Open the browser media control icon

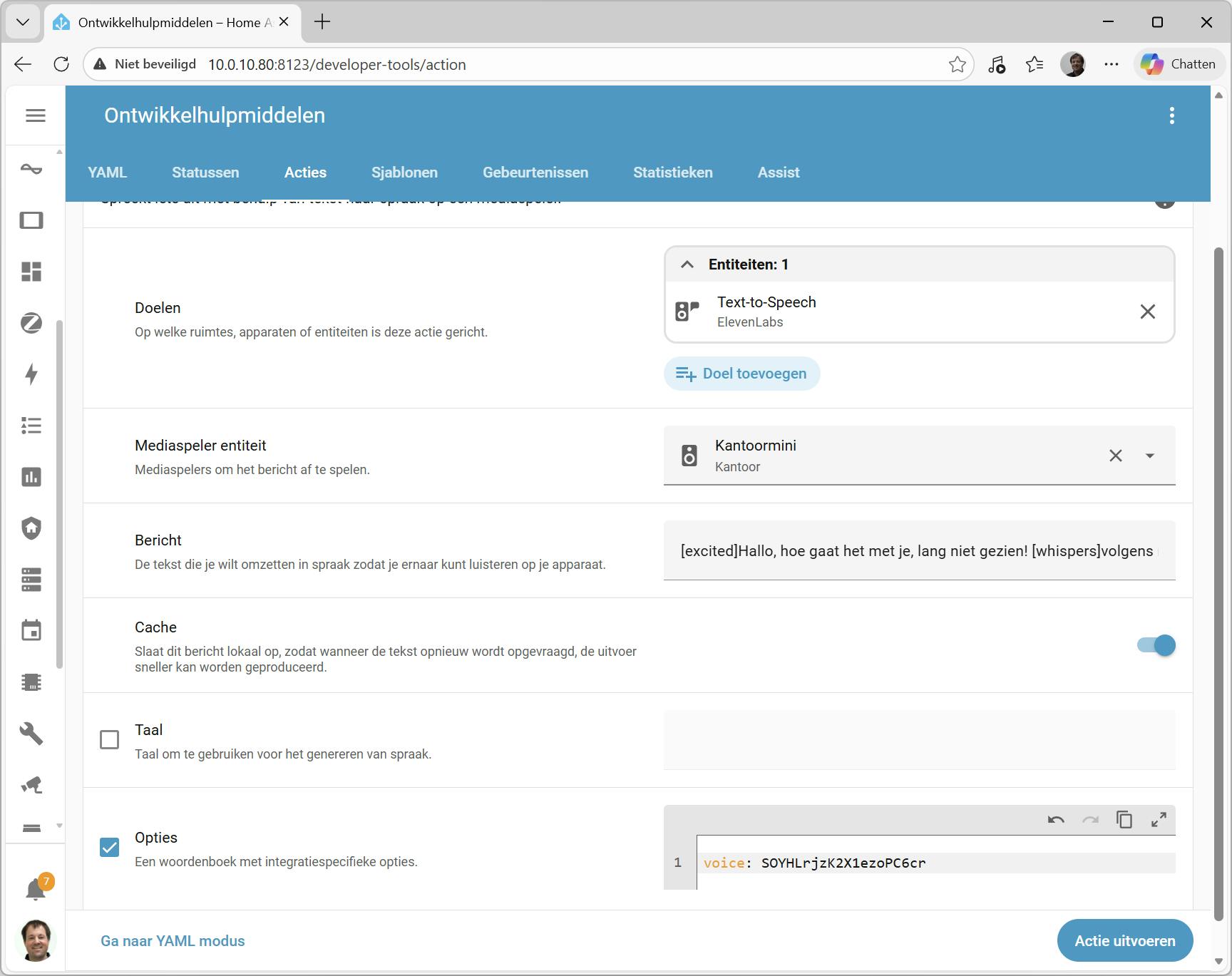997,64
